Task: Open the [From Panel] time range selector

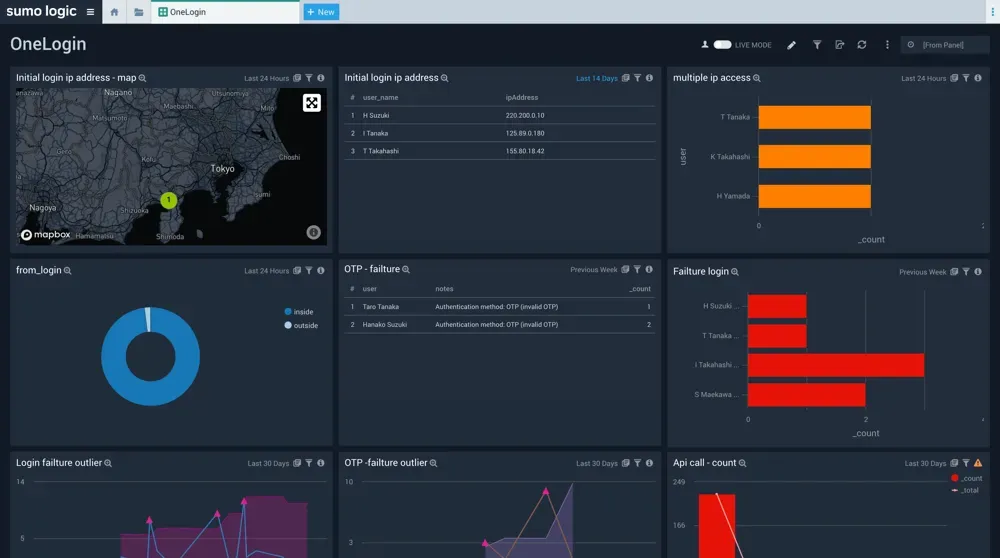Action: [944, 45]
